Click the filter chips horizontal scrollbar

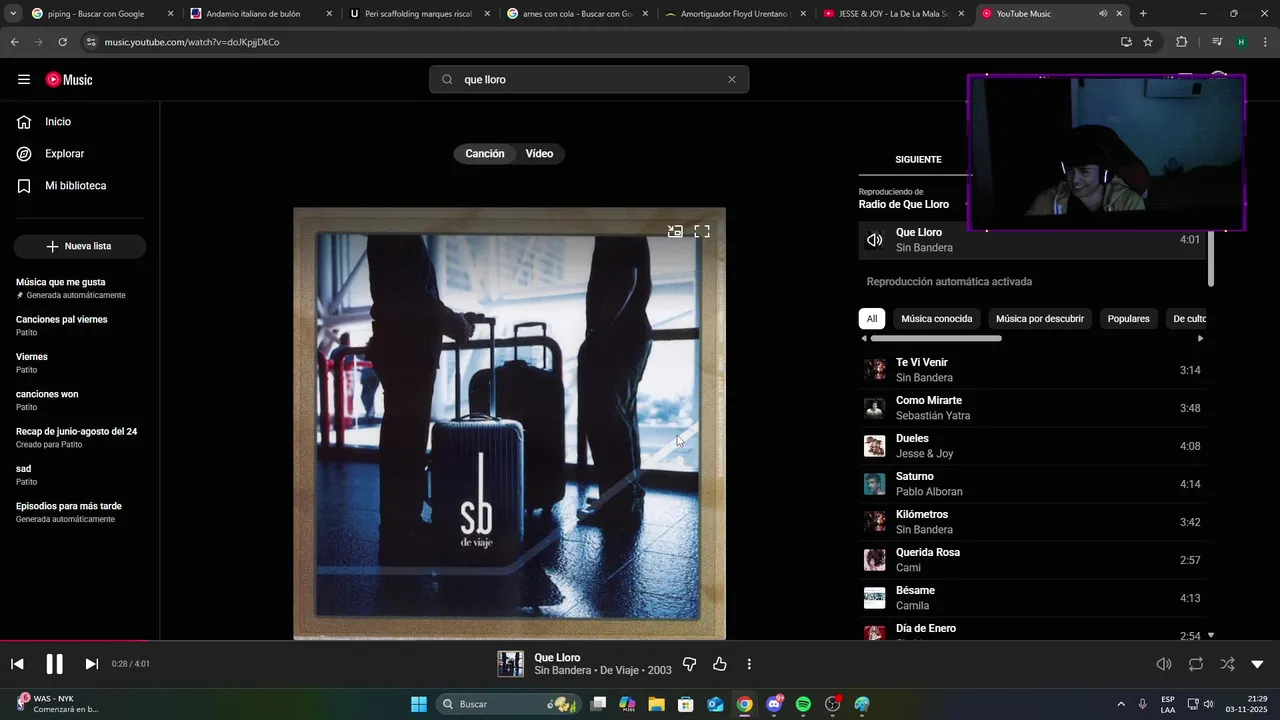936,338
